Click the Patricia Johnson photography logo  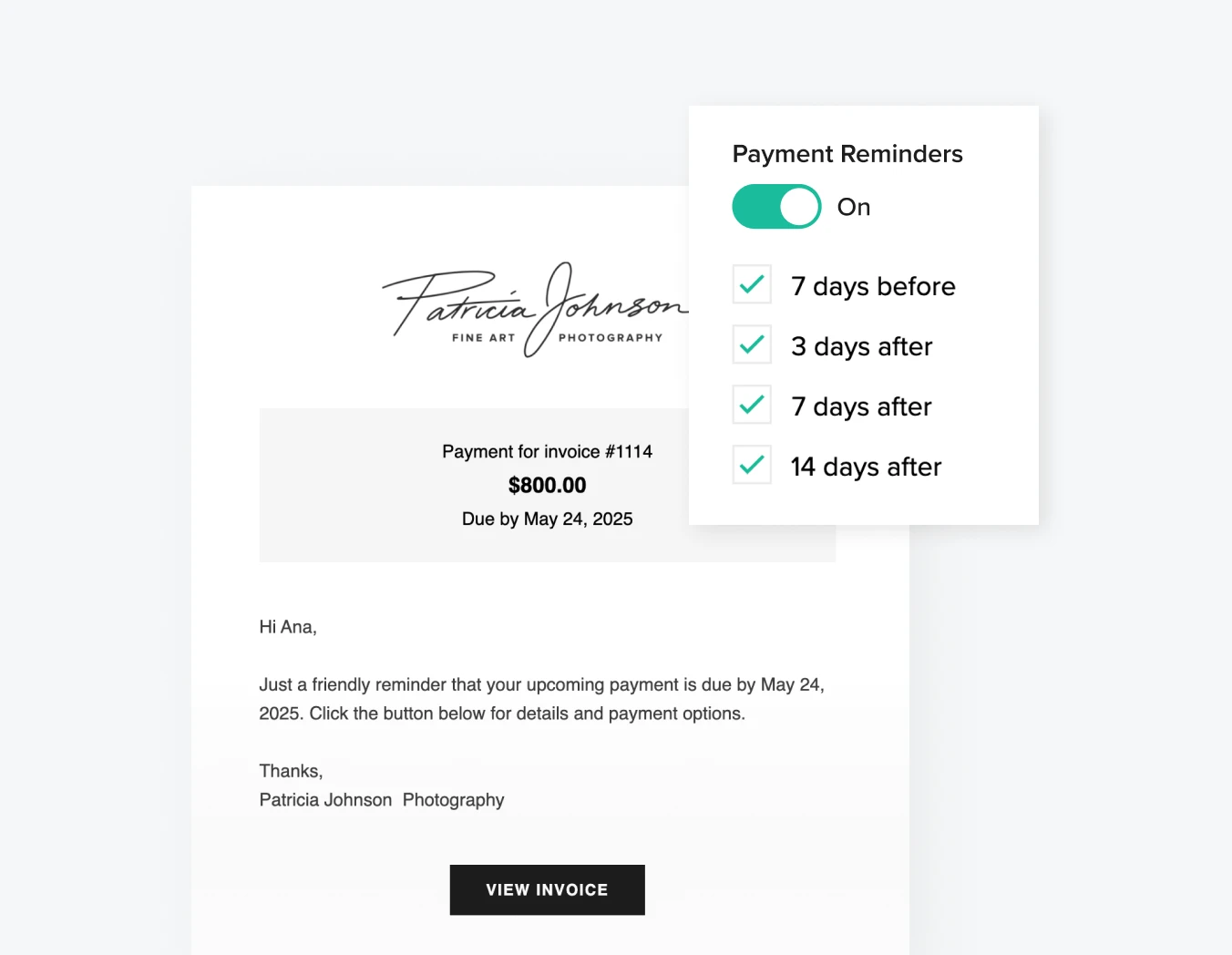538,310
